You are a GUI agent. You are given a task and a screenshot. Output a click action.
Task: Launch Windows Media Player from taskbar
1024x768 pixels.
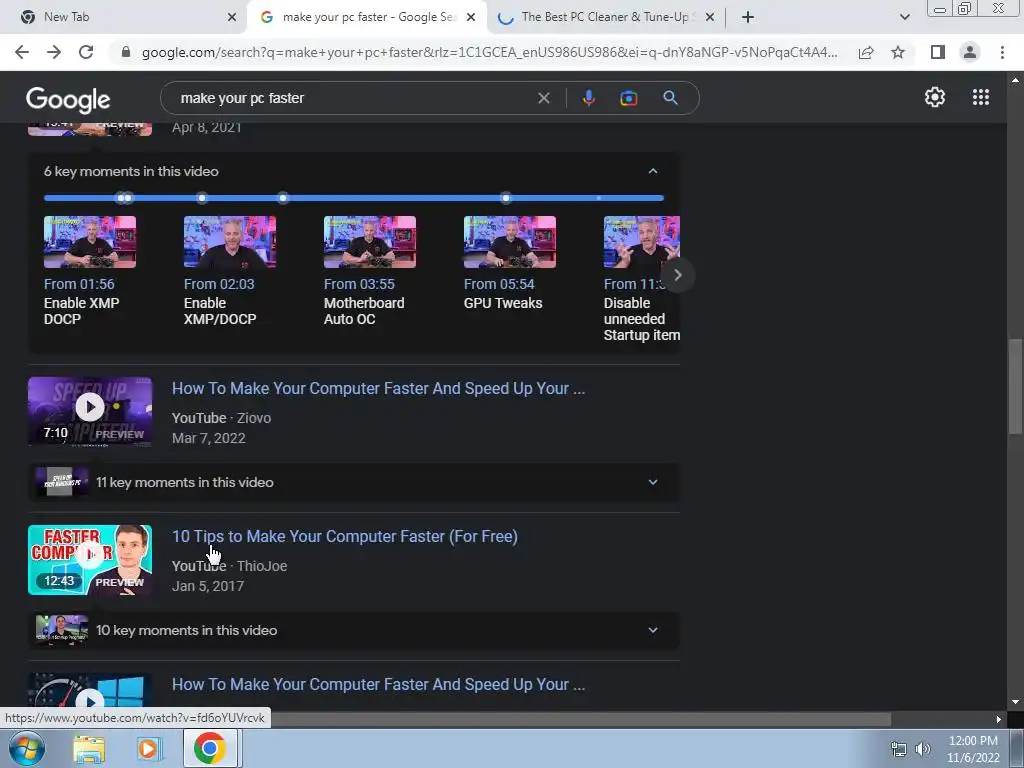tap(148, 749)
